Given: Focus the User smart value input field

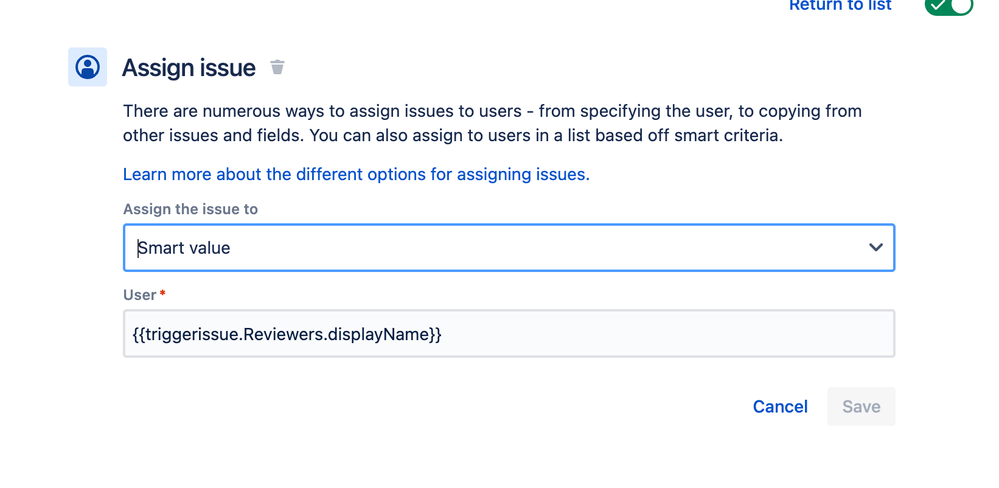Looking at the screenshot, I should pos(509,333).
